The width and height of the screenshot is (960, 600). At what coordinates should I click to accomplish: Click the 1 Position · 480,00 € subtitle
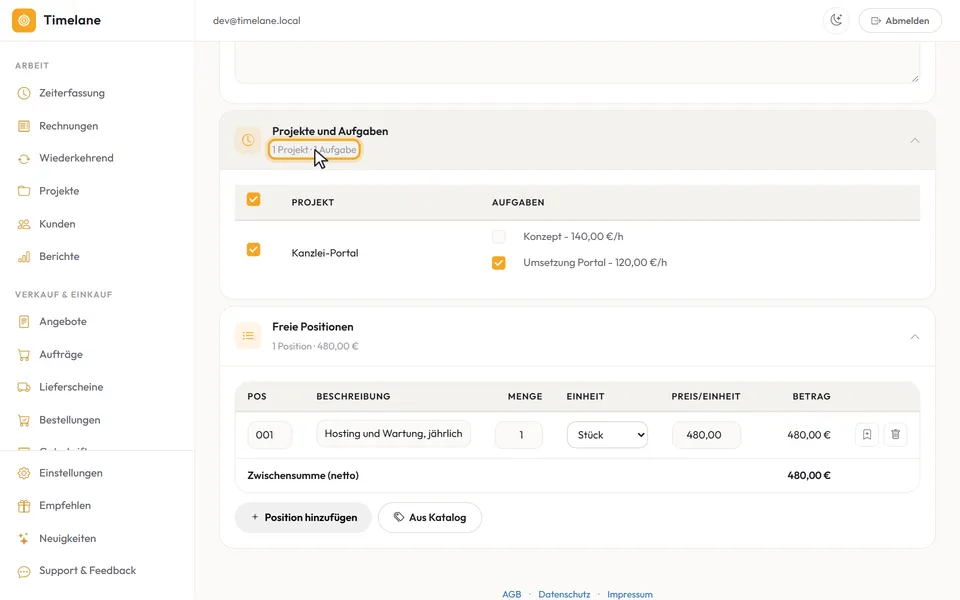tap(315, 347)
